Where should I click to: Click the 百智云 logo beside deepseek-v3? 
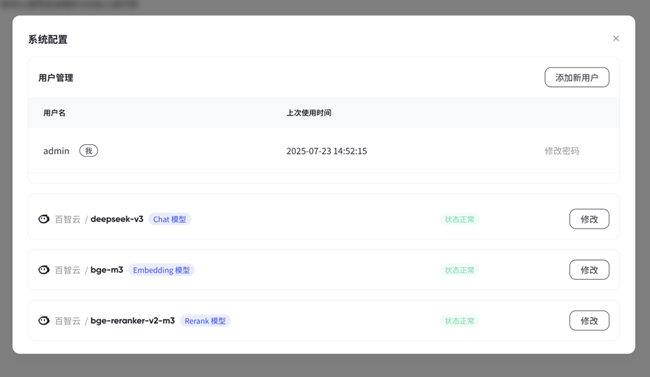(x=44, y=219)
